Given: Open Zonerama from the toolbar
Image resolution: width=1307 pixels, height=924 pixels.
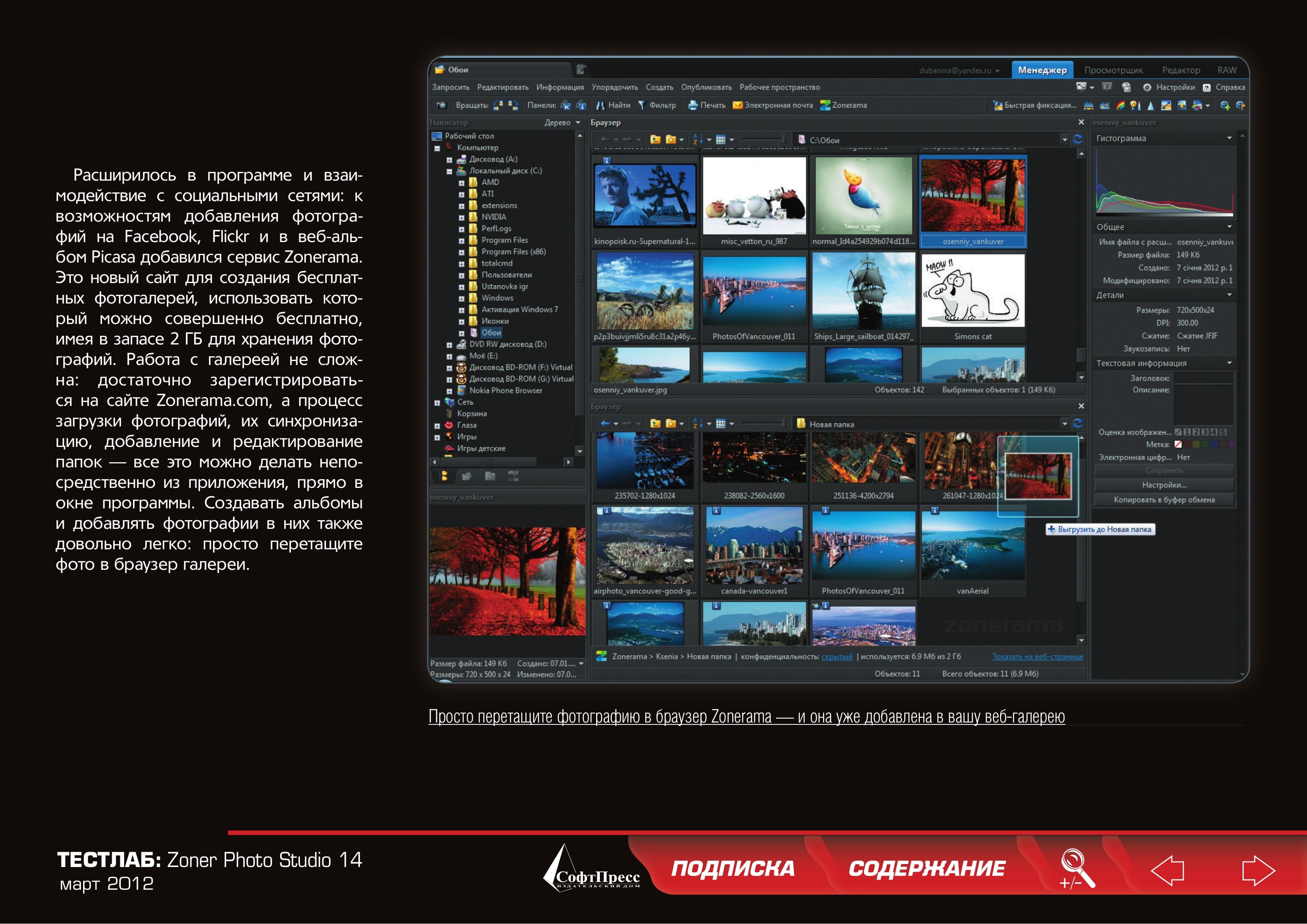Looking at the screenshot, I should click(x=844, y=105).
